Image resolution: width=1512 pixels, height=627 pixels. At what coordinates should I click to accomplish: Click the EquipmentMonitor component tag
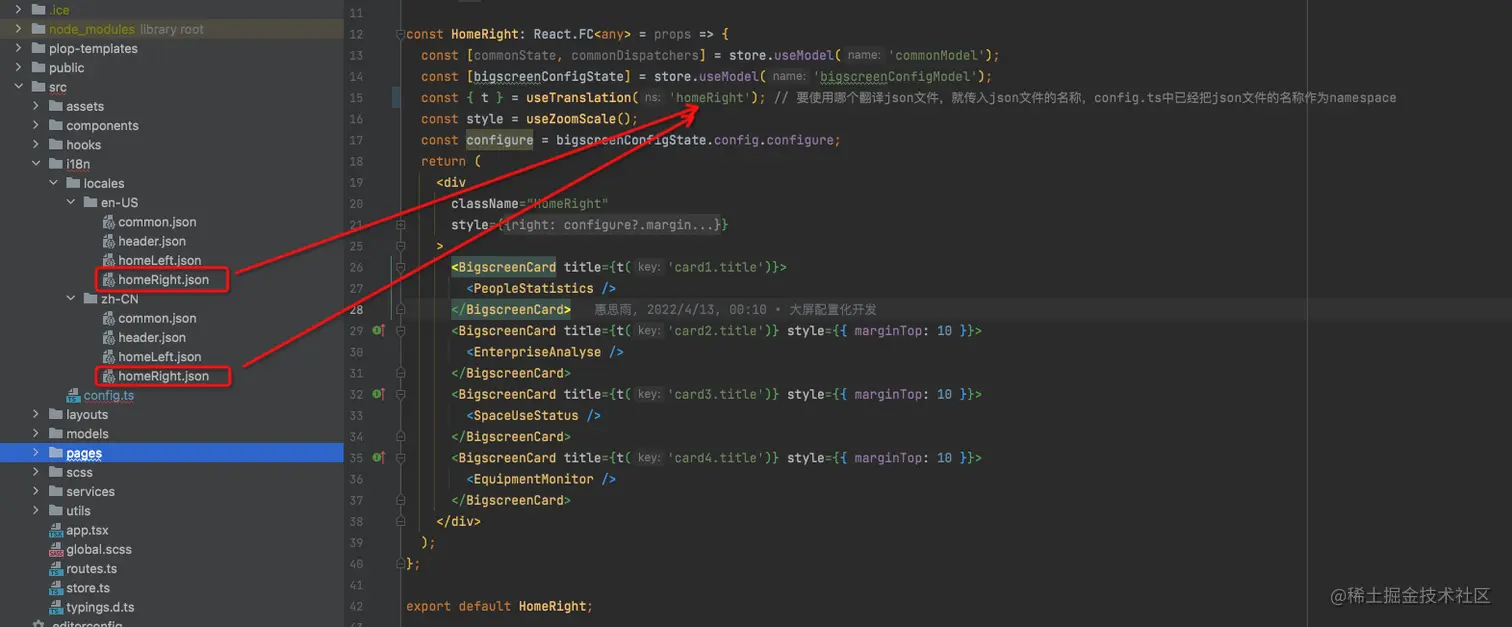(541, 479)
